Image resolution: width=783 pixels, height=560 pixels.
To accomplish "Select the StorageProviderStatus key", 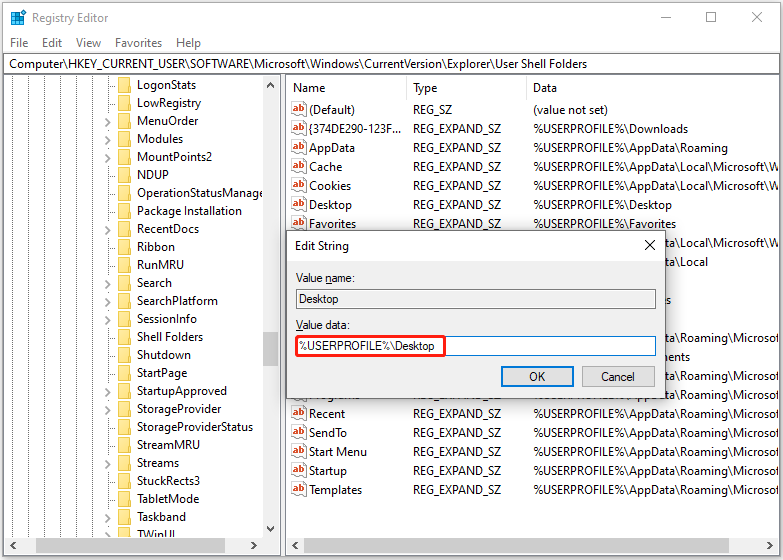I will pos(195,427).
